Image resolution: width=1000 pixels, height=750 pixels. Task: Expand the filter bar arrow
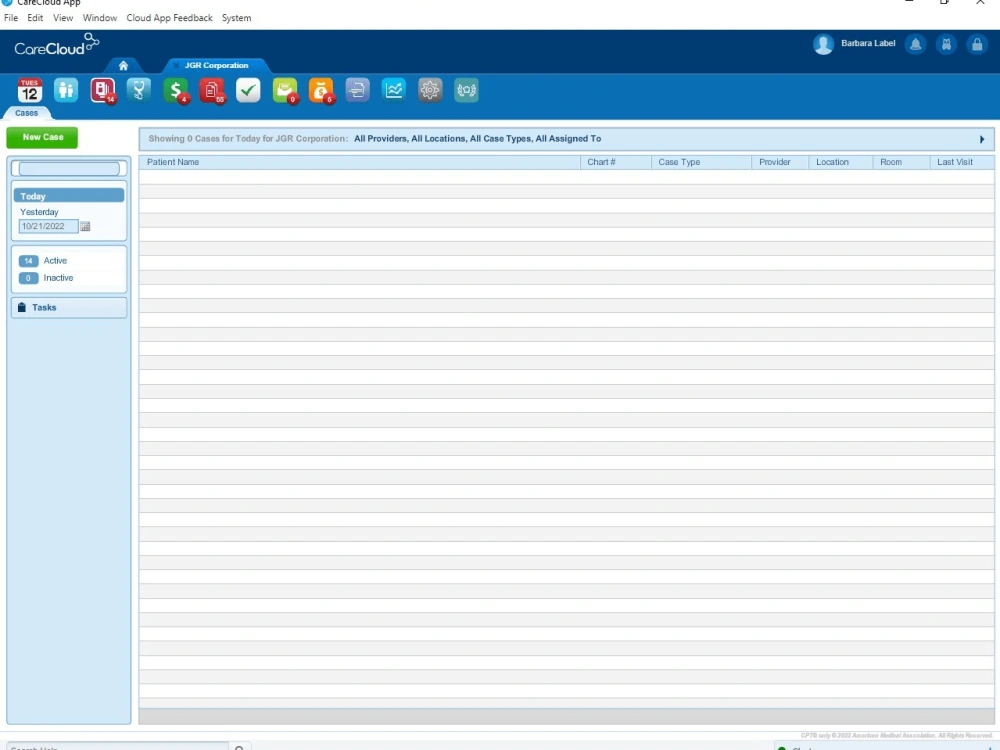click(x=982, y=139)
